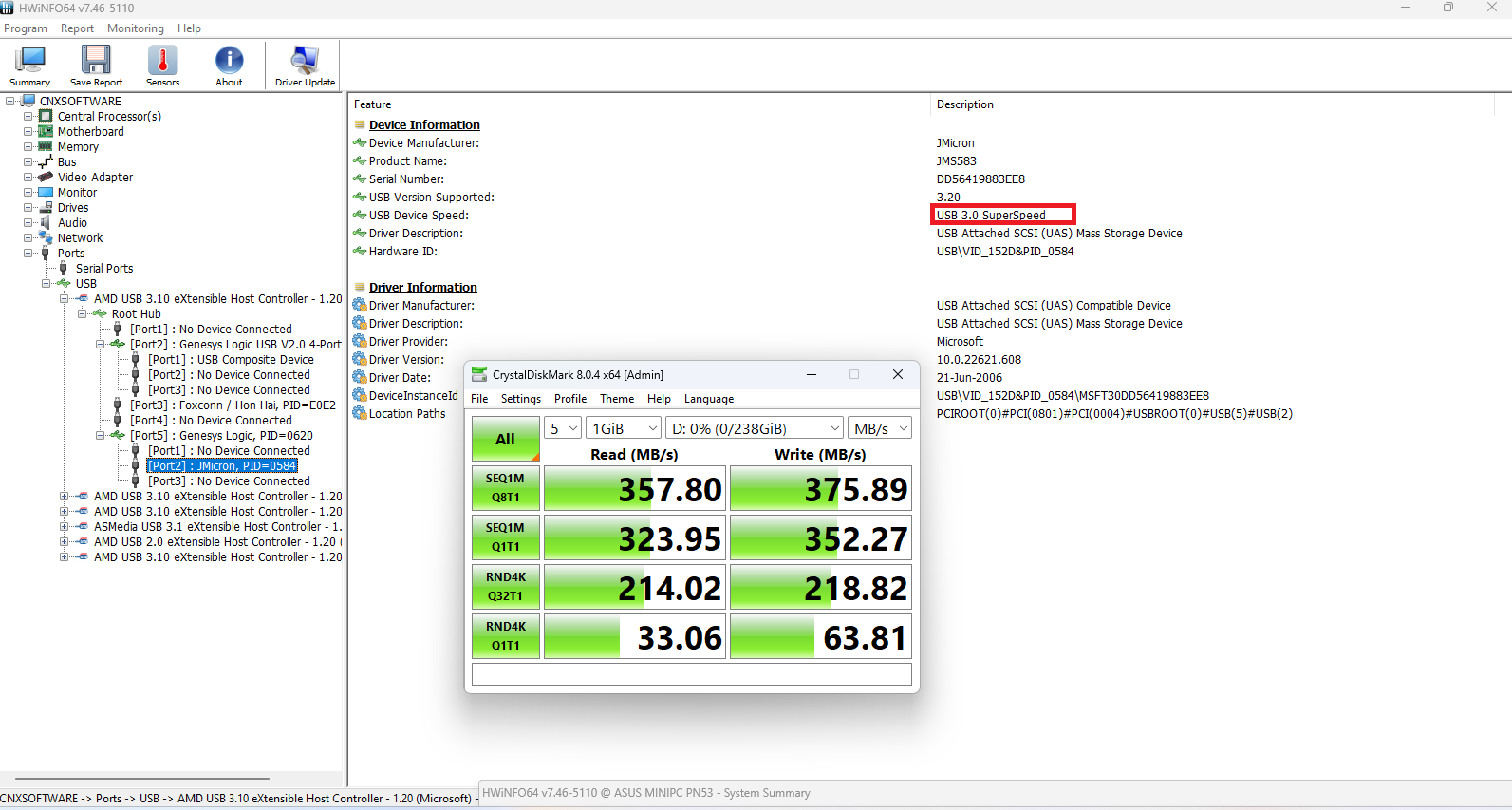The height and width of the screenshot is (810, 1512).
Task: Select the Monitor tree node
Action: click(x=77, y=192)
